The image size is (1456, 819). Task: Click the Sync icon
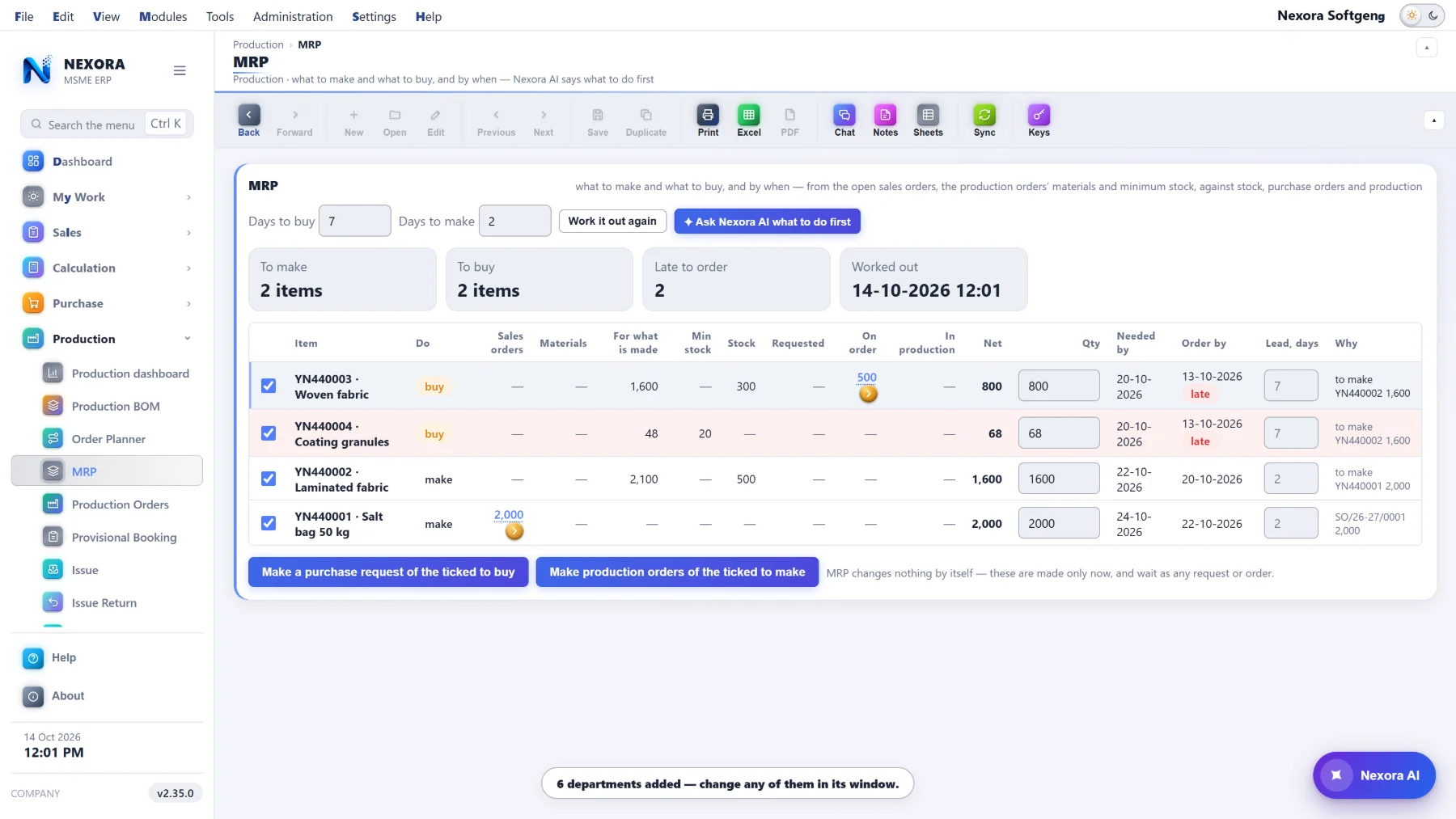(984, 120)
